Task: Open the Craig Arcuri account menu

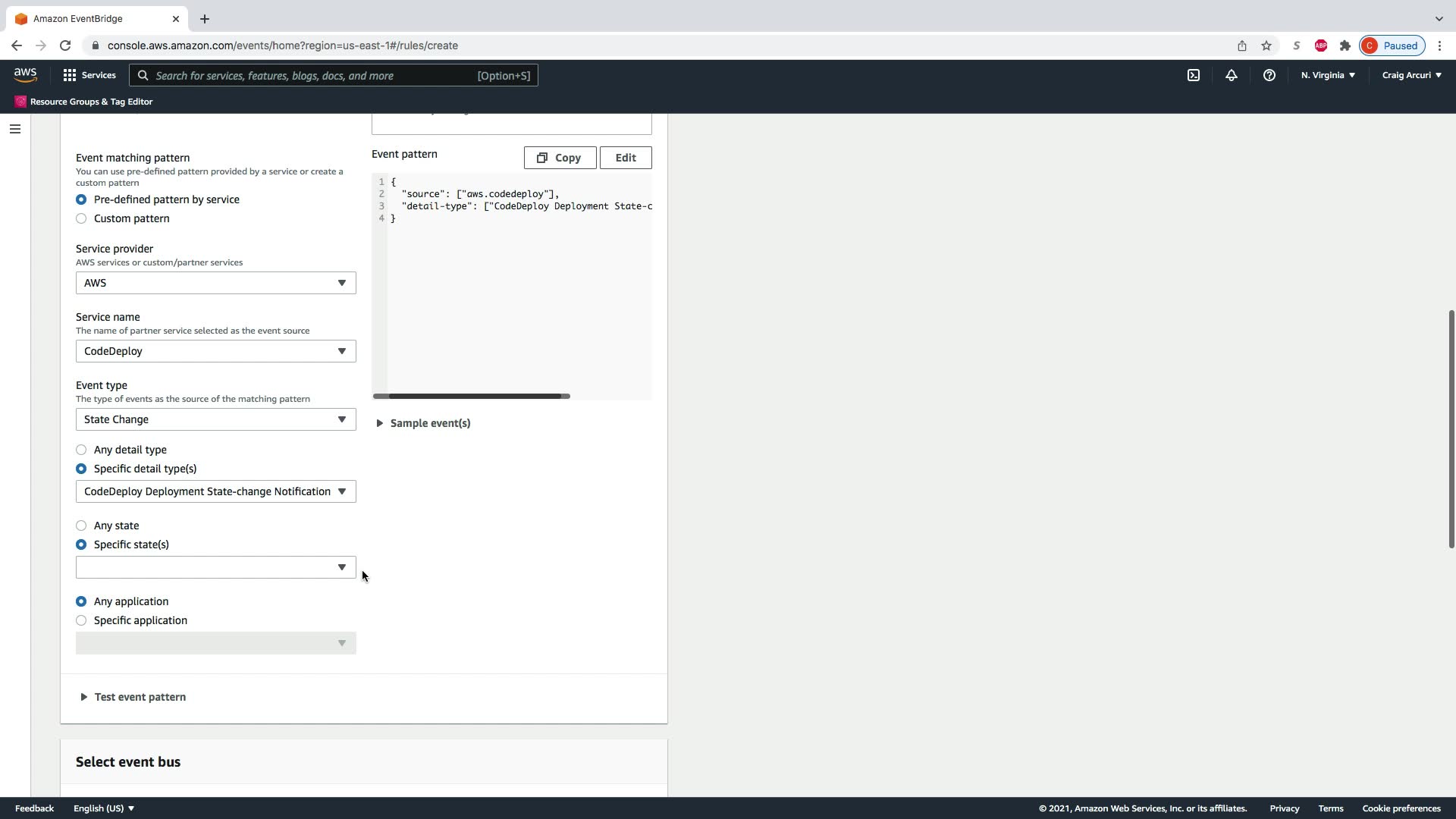Action: click(x=1411, y=75)
